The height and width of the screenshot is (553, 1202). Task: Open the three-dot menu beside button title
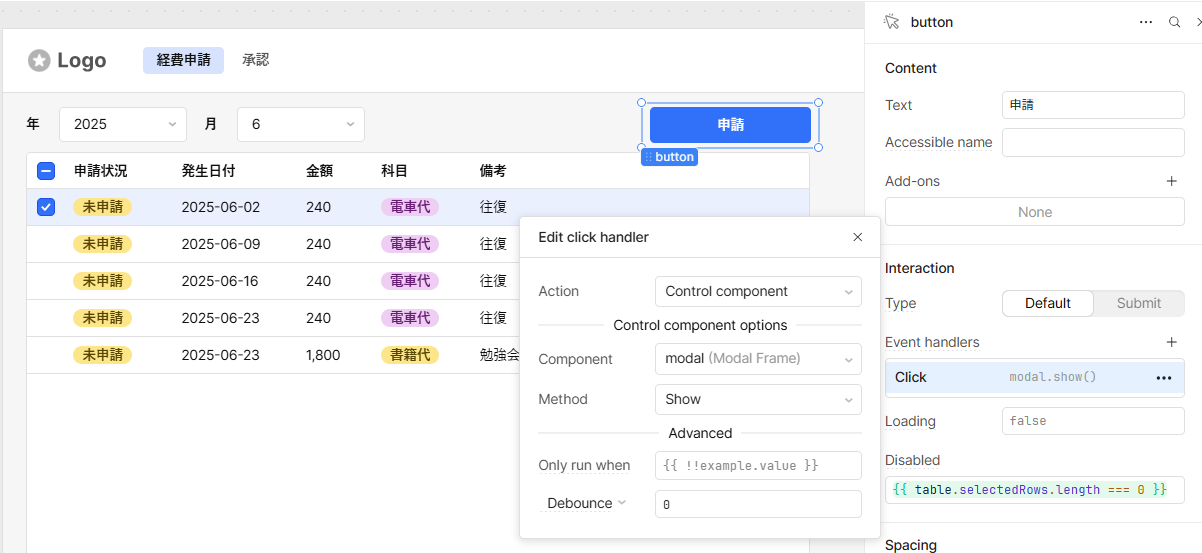(x=1146, y=22)
